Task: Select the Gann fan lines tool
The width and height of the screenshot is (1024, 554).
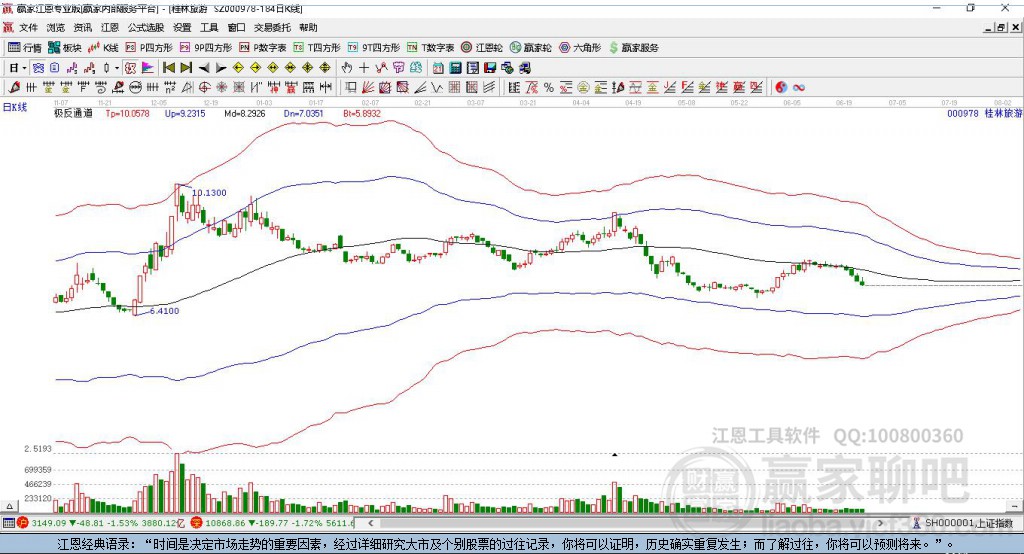Action: pos(368,88)
